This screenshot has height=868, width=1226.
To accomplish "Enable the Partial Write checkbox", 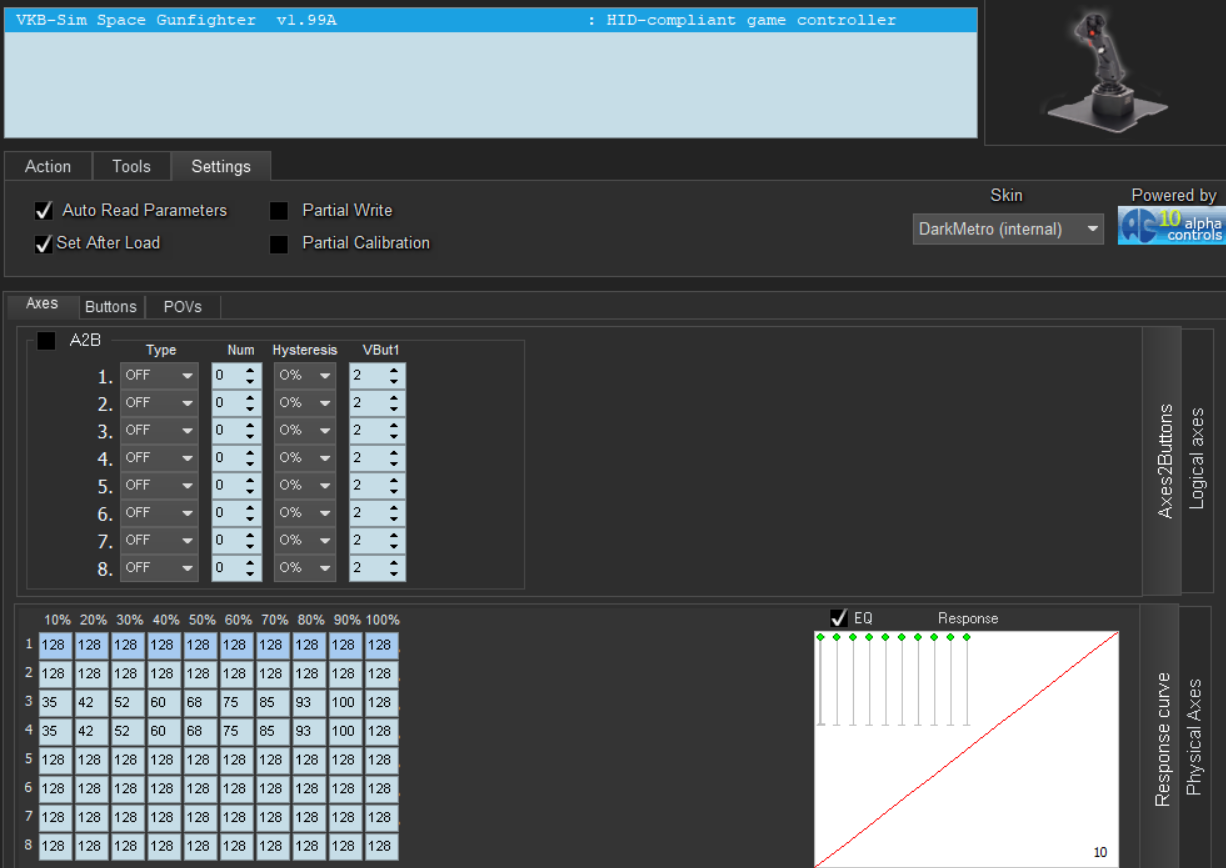I will tap(280, 211).
